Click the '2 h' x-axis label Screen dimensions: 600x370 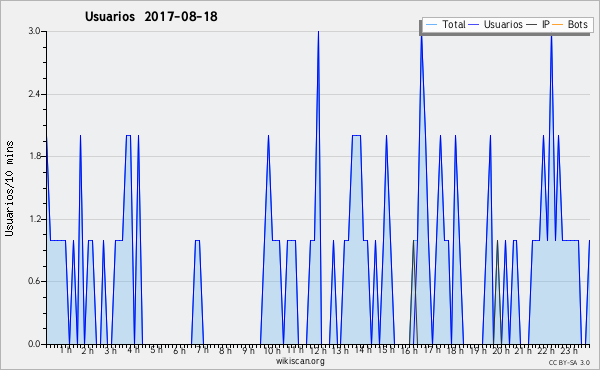(x=87, y=350)
